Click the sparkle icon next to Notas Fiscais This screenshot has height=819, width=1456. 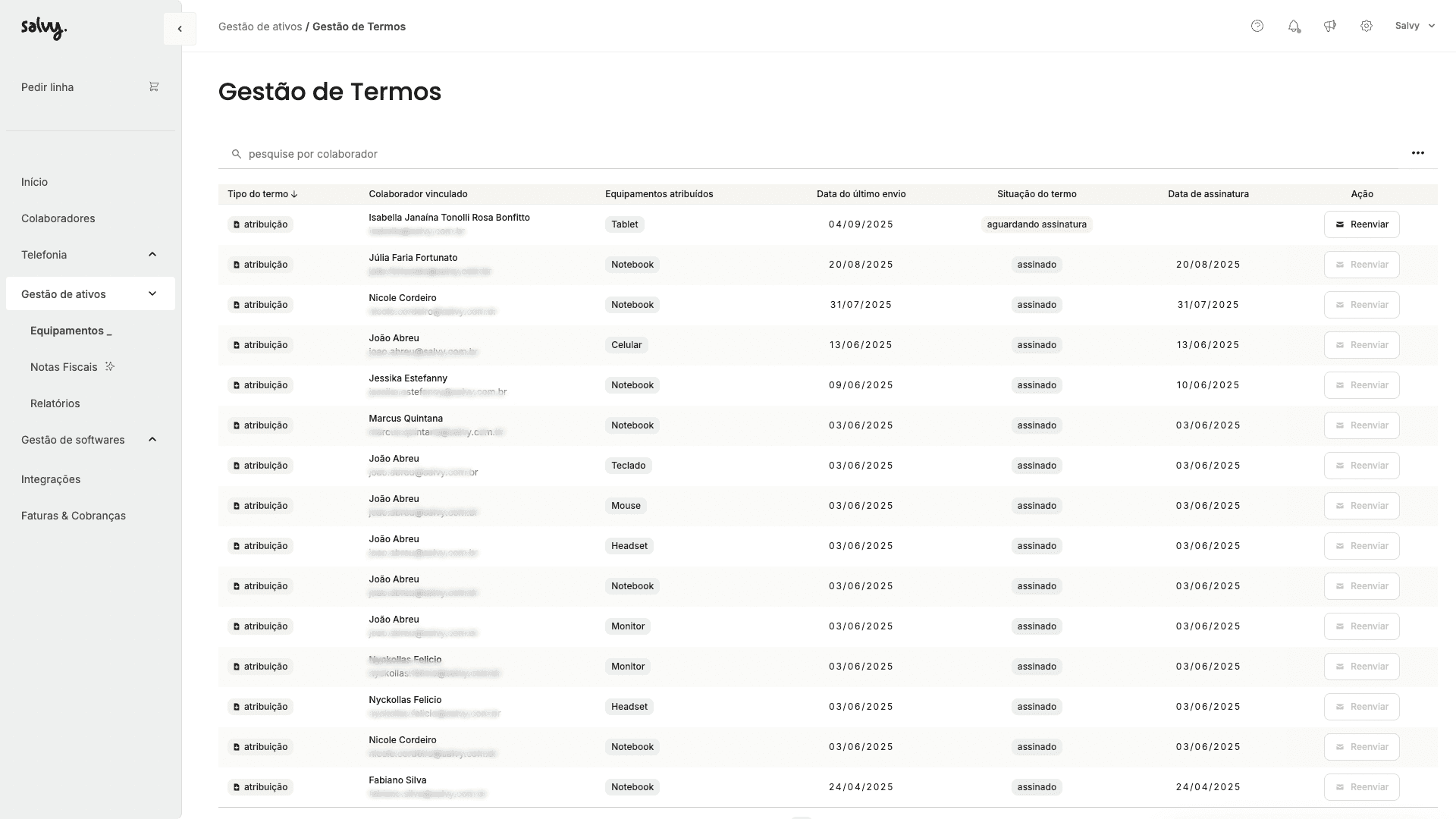(110, 366)
